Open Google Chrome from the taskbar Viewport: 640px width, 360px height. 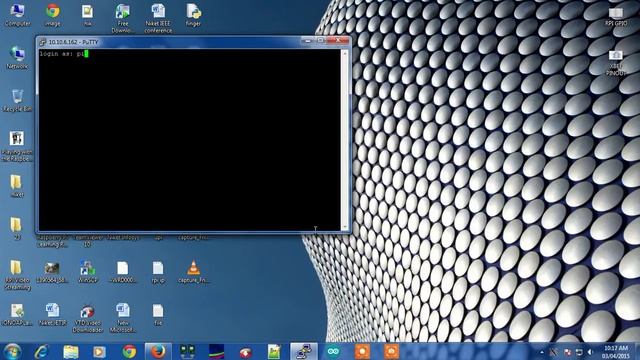pos(129,352)
